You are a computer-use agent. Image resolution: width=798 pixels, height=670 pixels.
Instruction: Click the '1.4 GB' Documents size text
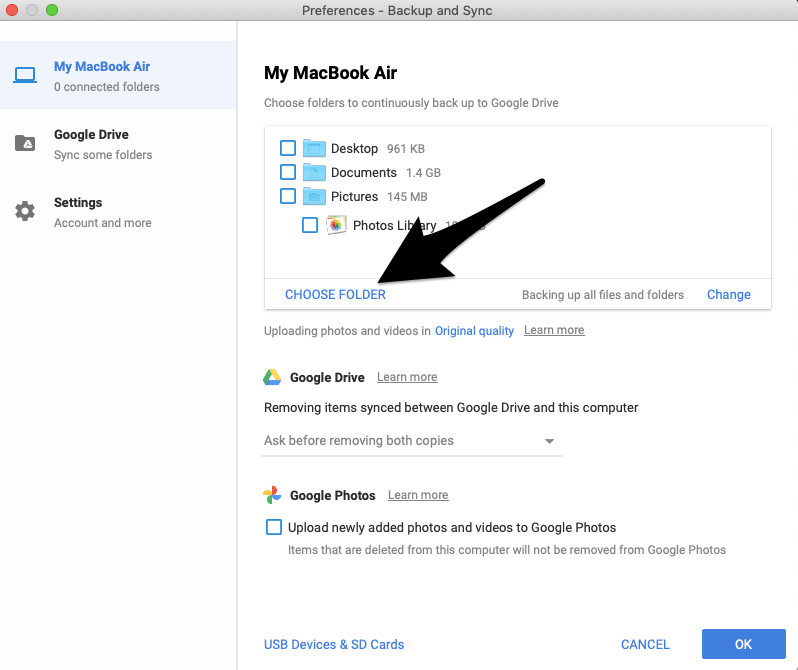coord(423,173)
